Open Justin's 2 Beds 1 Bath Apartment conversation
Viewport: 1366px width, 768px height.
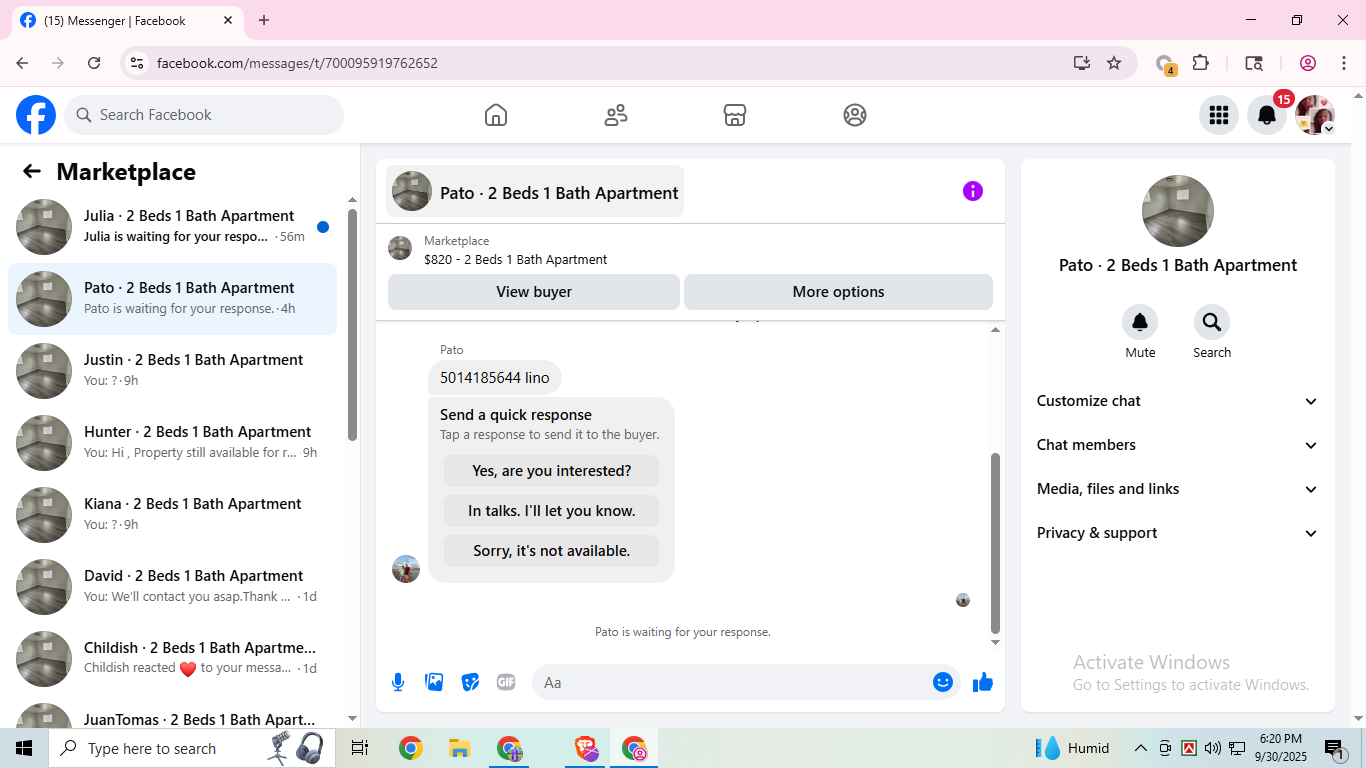[172, 371]
